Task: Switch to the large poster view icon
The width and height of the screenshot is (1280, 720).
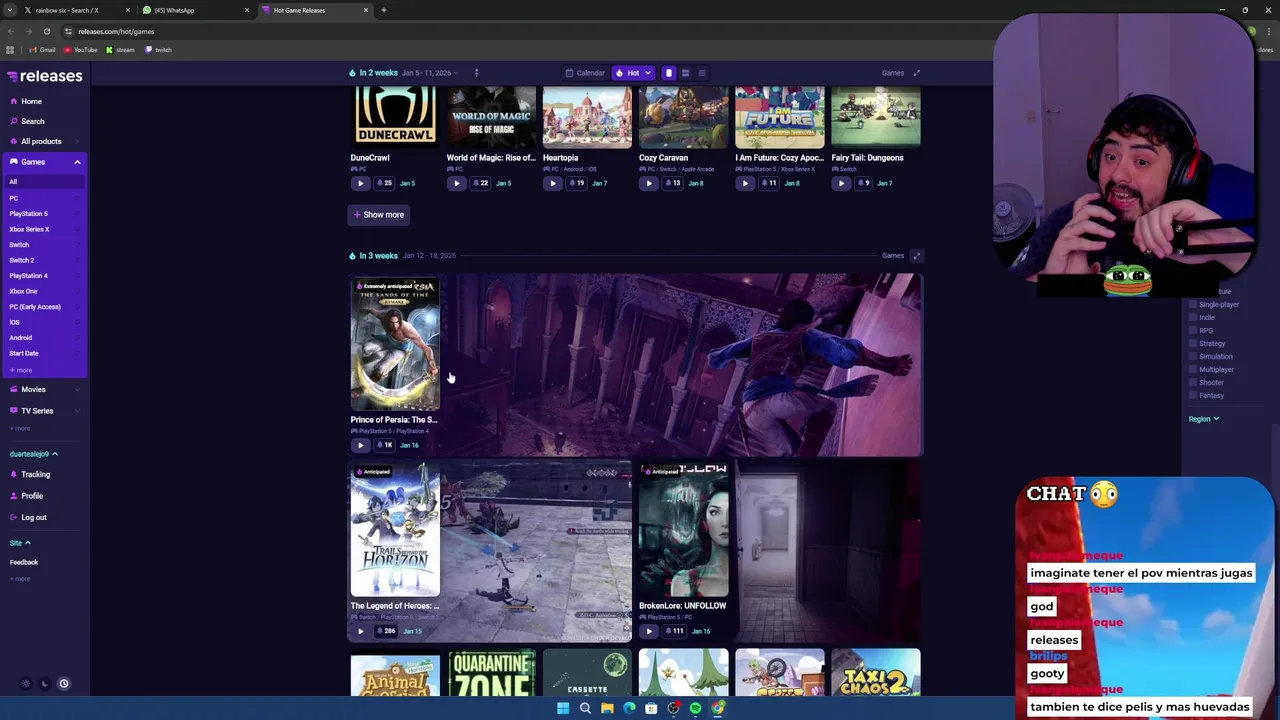Action: coord(669,73)
